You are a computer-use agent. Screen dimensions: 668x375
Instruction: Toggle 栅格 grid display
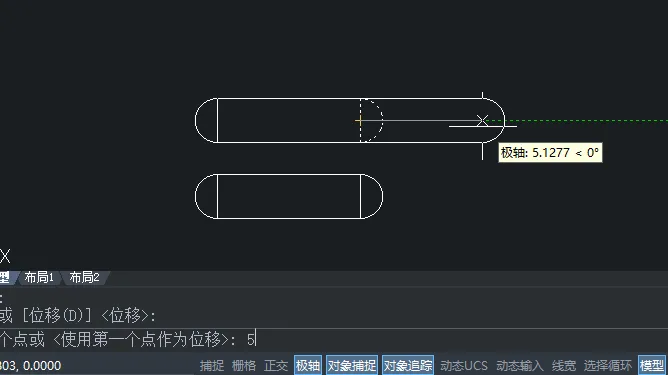(244, 366)
